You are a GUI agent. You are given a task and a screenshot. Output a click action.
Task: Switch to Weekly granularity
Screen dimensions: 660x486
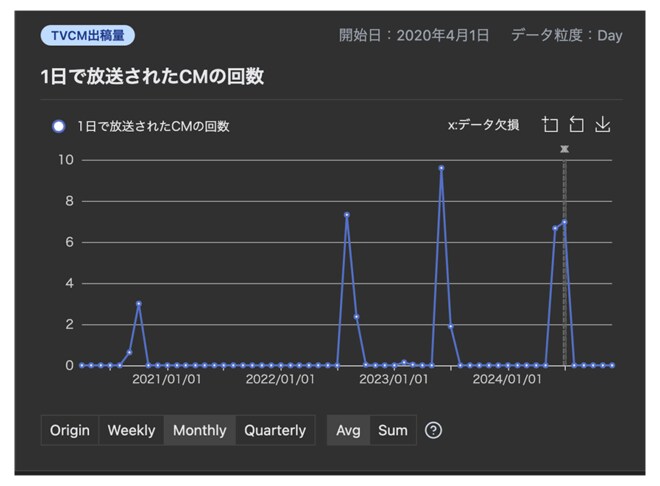click(x=131, y=430)
